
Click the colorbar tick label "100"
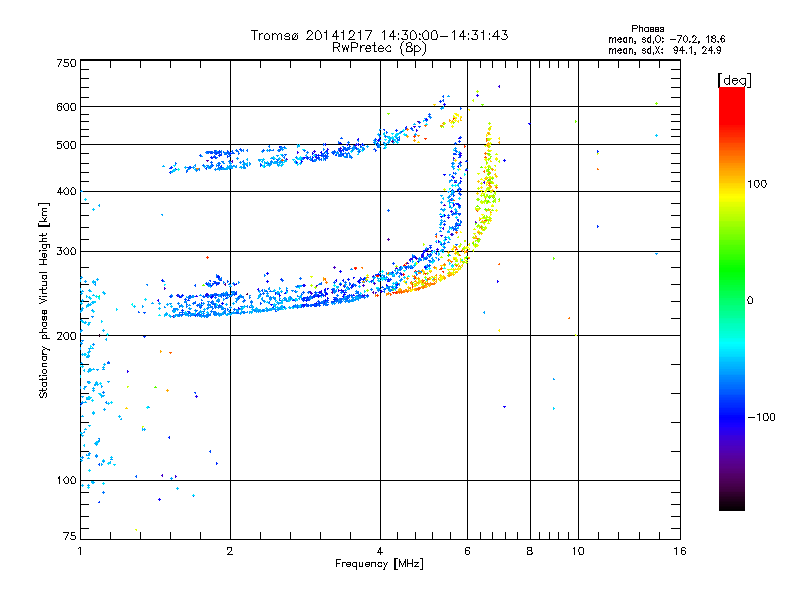tap(757, 184)
